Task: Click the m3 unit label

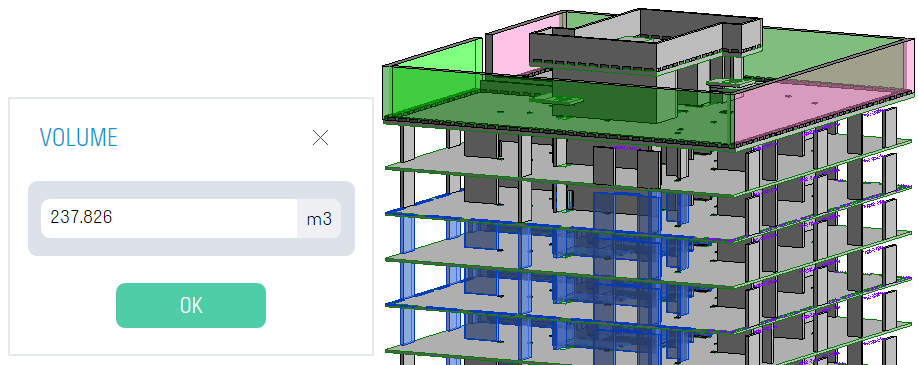Action: pos(319,219)
